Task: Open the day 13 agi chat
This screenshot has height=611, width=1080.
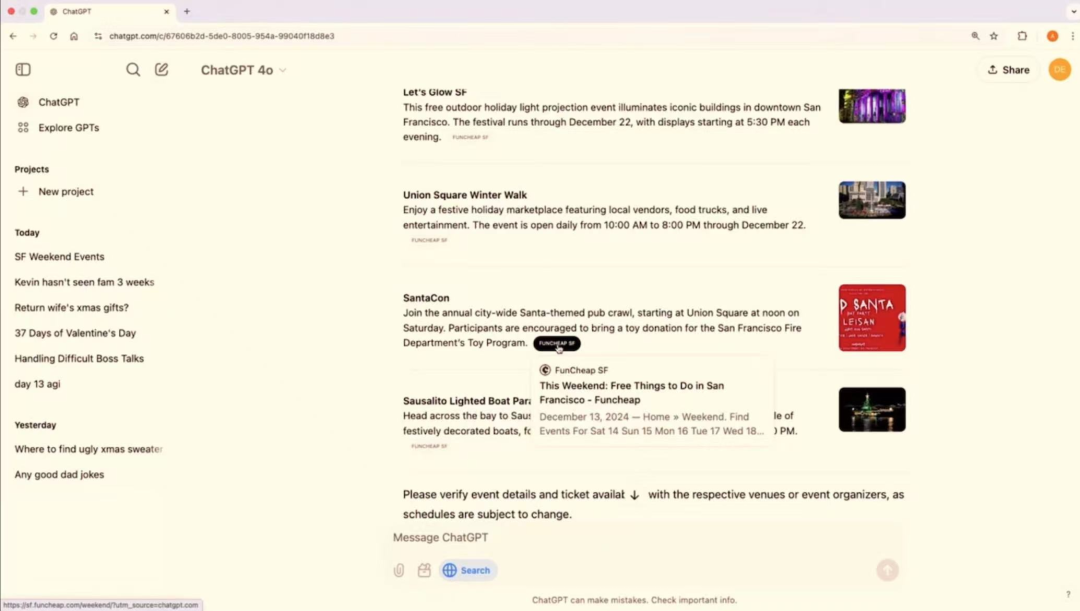Action: click(x=37, y=384)
